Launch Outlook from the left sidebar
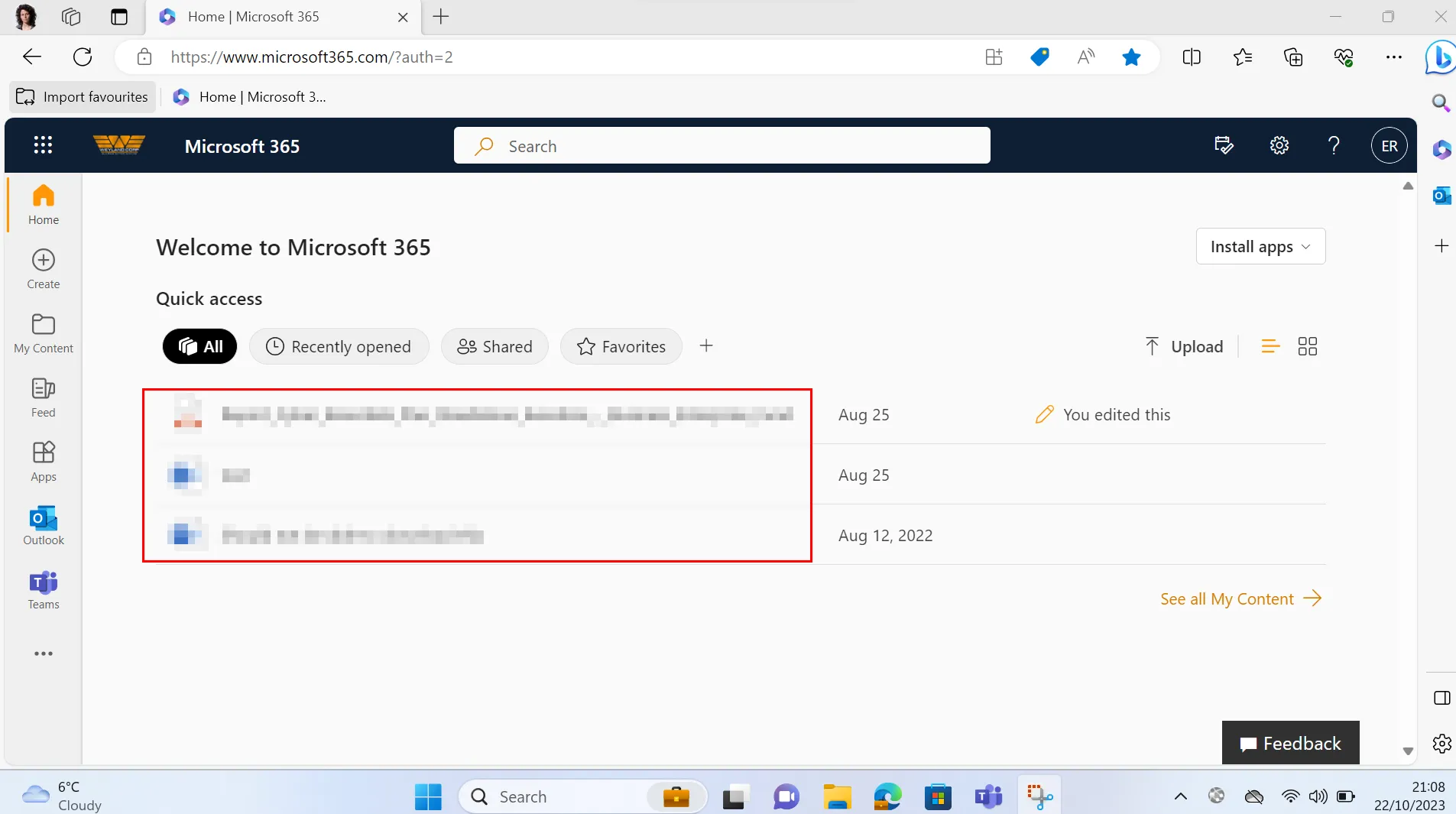 pos(44,525)
